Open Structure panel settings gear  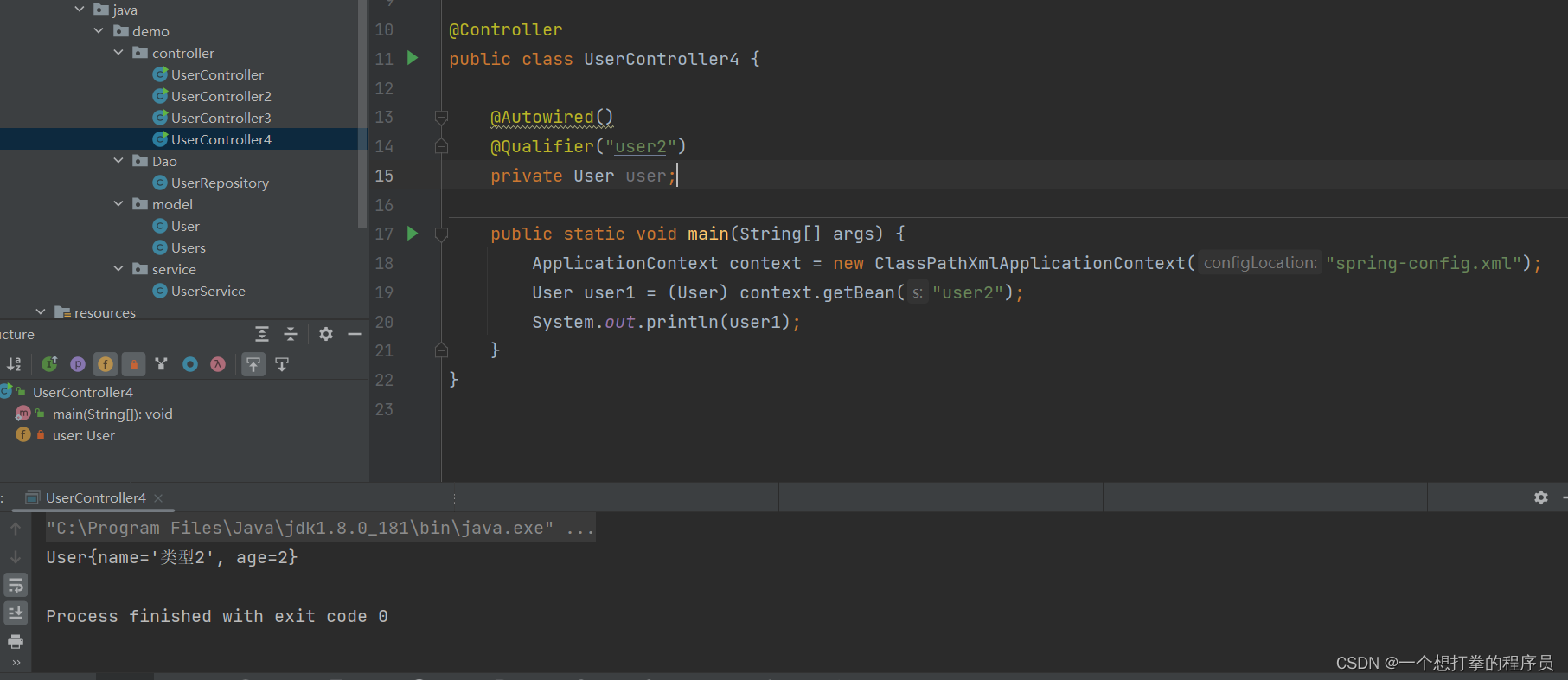[326, 334]
